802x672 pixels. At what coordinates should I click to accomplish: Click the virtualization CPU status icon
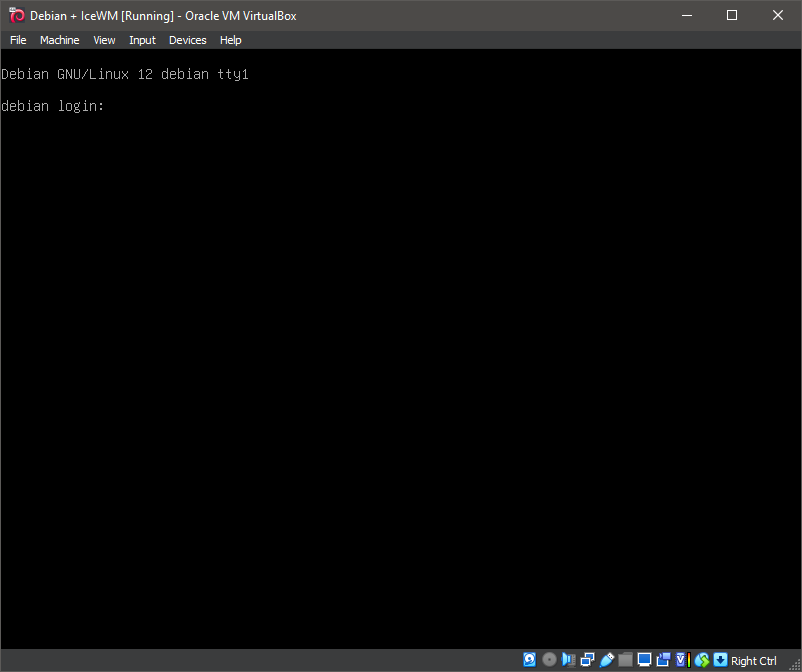[x=682, y=660]
